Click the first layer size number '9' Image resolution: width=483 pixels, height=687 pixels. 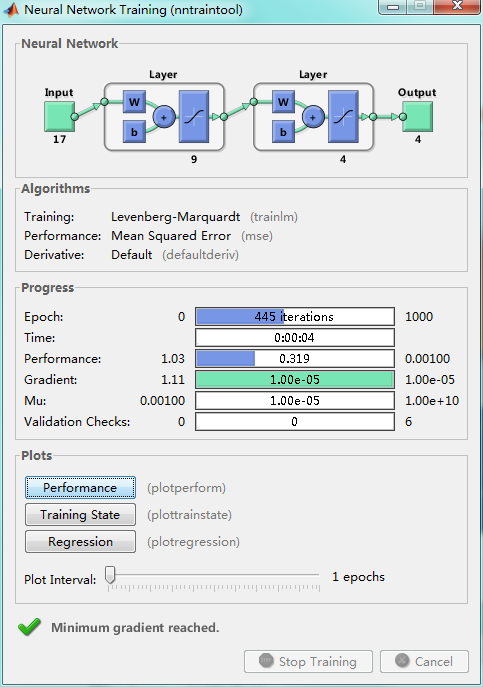[194, 159]
